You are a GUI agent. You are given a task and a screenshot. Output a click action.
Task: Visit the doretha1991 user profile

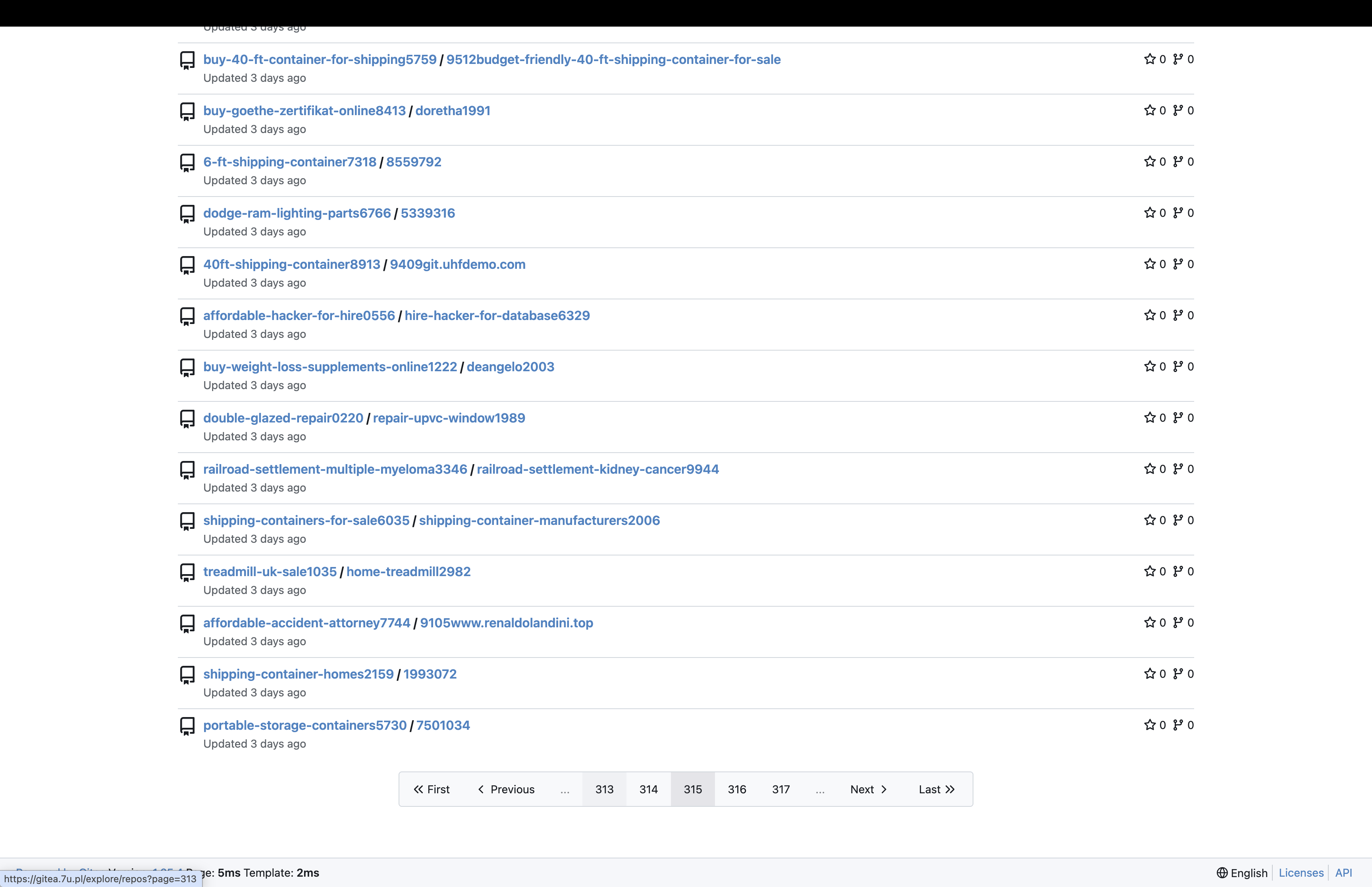pos(453,111)
